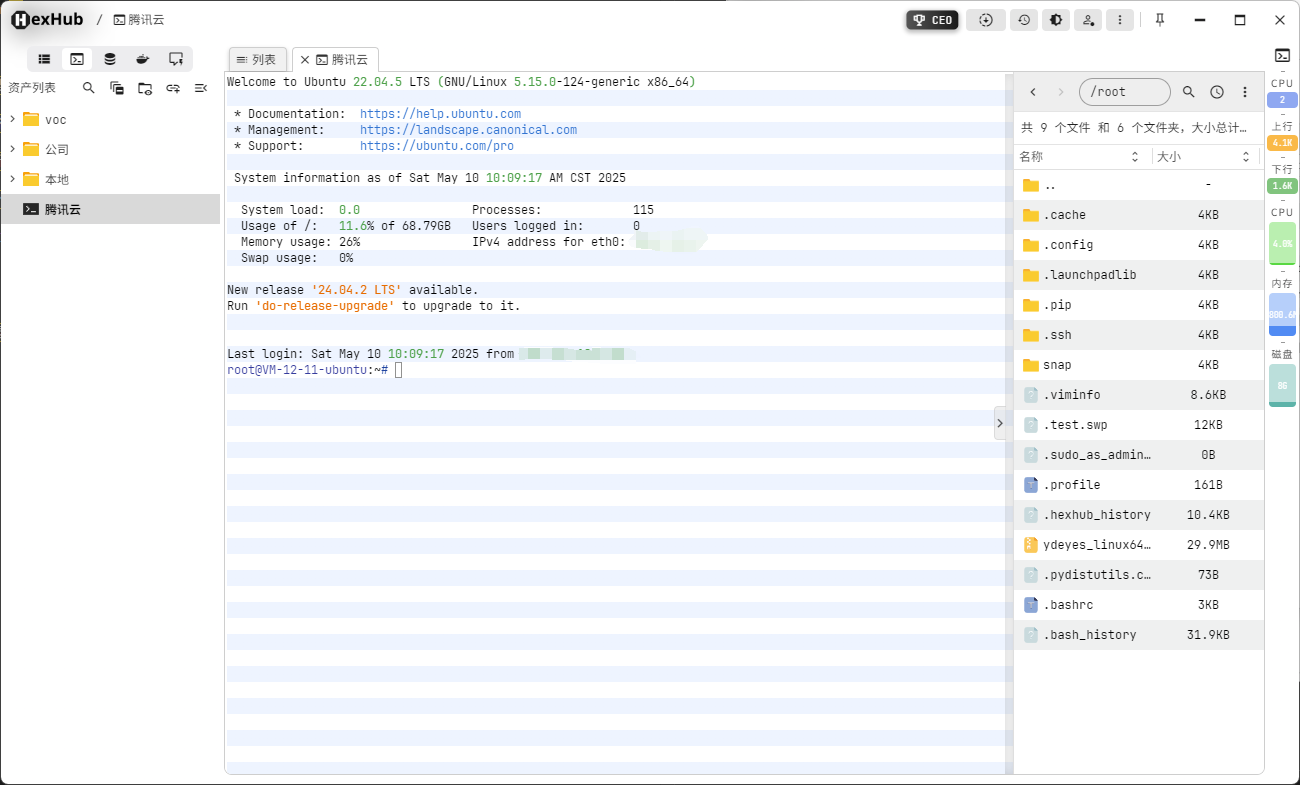Collapse the file panel with the side arrow
The image size is (1300, 785).
(1000, 423)
